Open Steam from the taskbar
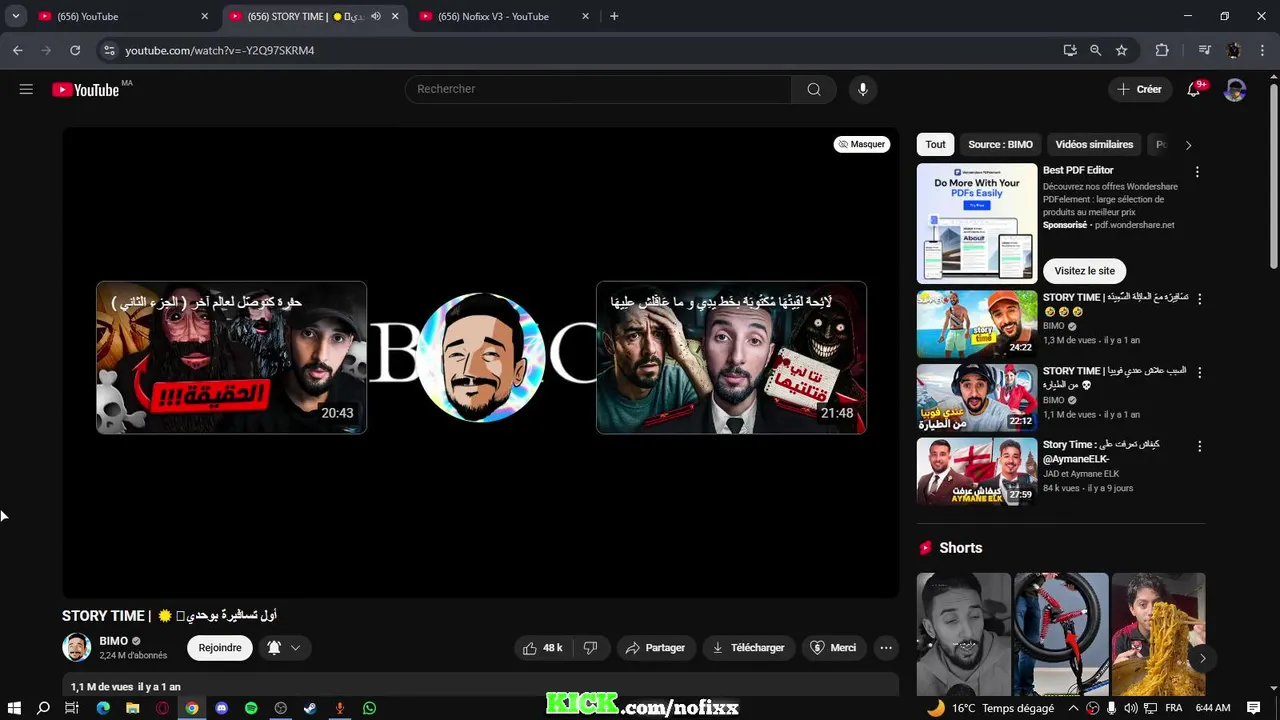The image size is (1280, 720). coord(310,708)
